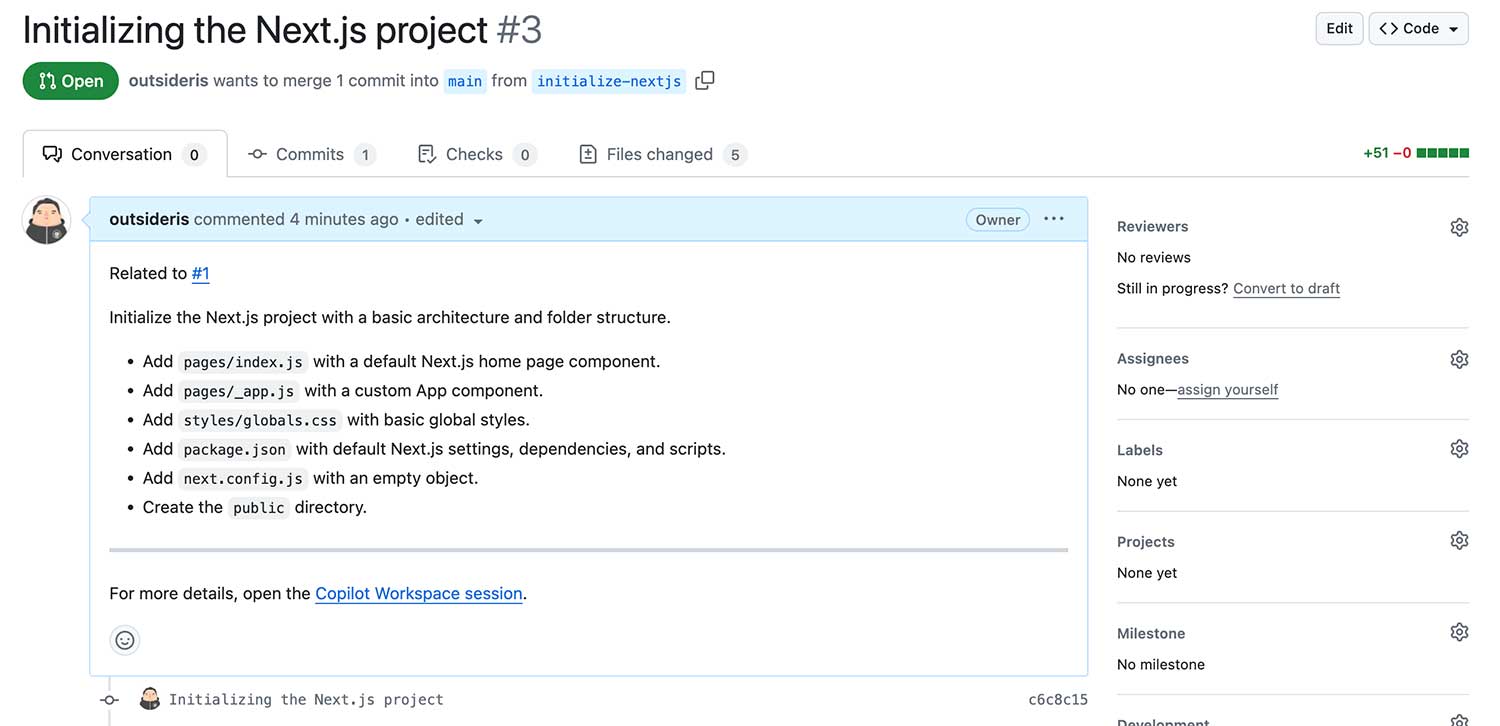Screen dimensions: 1500x726
Task: Click the 'public' directory code text
Action: 259,507
